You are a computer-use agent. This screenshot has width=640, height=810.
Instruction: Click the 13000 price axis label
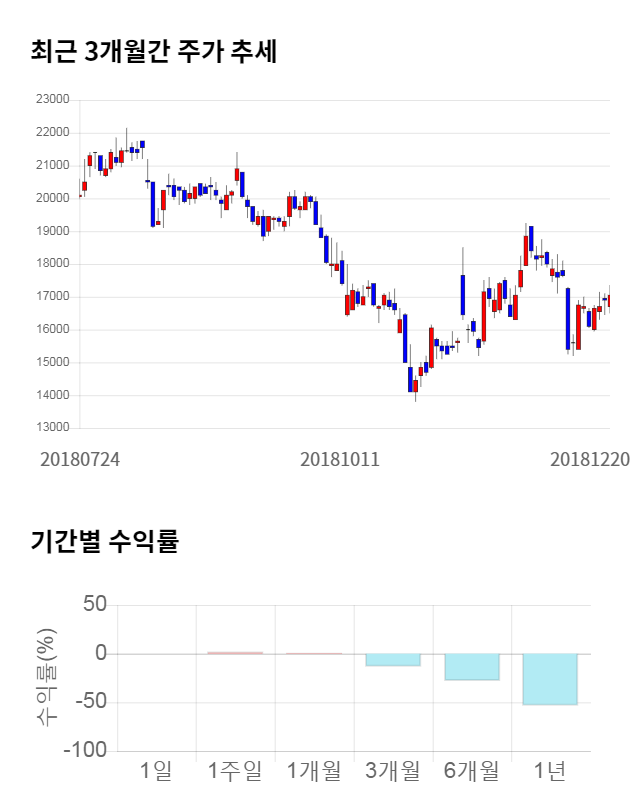click(x=51, y=428)
